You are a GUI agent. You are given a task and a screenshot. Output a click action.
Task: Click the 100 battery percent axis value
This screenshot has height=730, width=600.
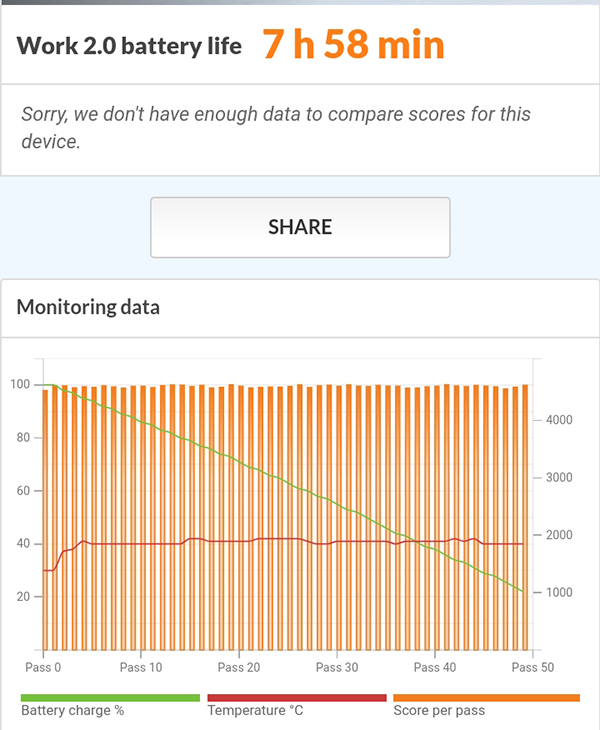[19, 385]
